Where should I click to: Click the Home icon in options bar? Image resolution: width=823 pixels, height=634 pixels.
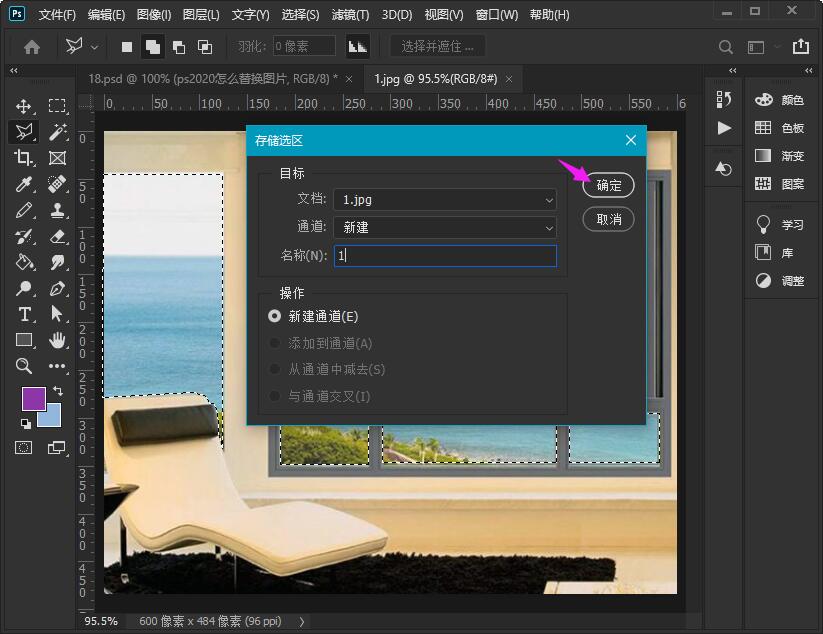point(32,47)
